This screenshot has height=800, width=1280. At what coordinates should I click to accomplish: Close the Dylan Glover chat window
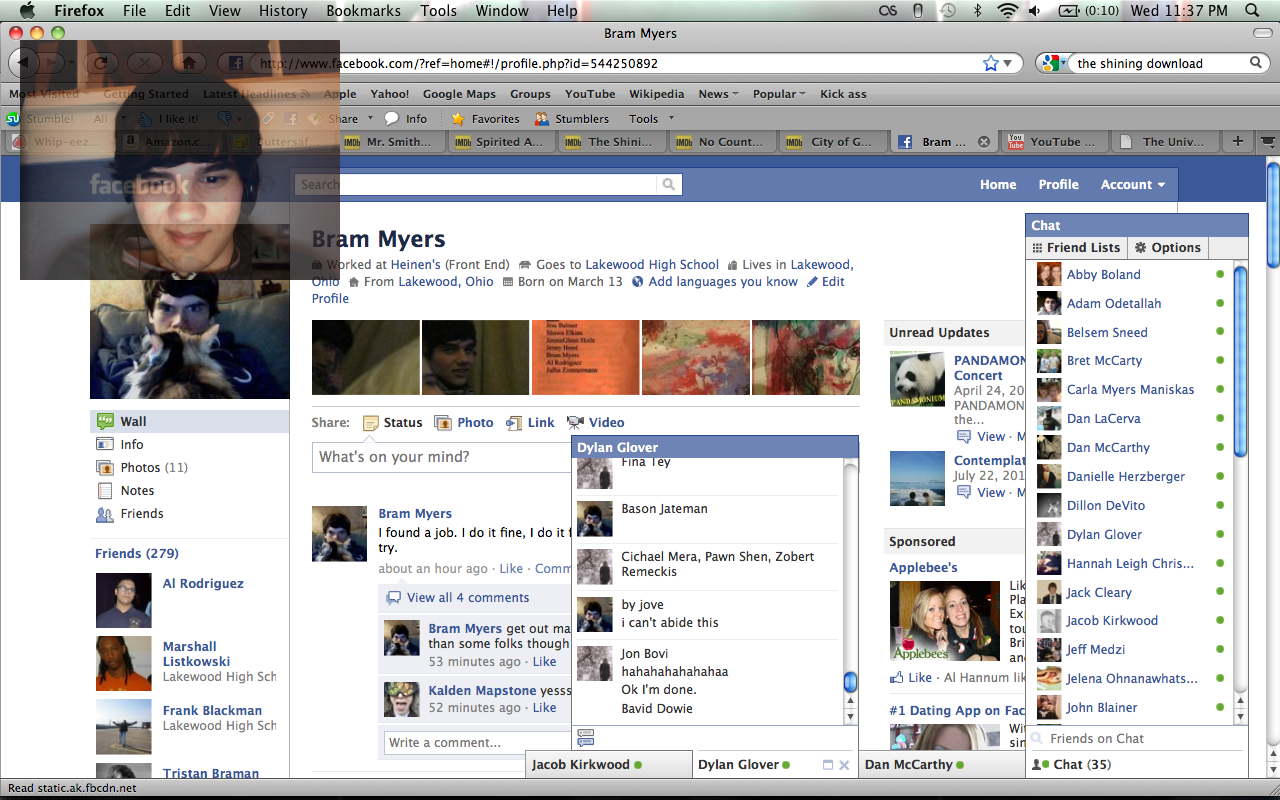tap(845, 765)
